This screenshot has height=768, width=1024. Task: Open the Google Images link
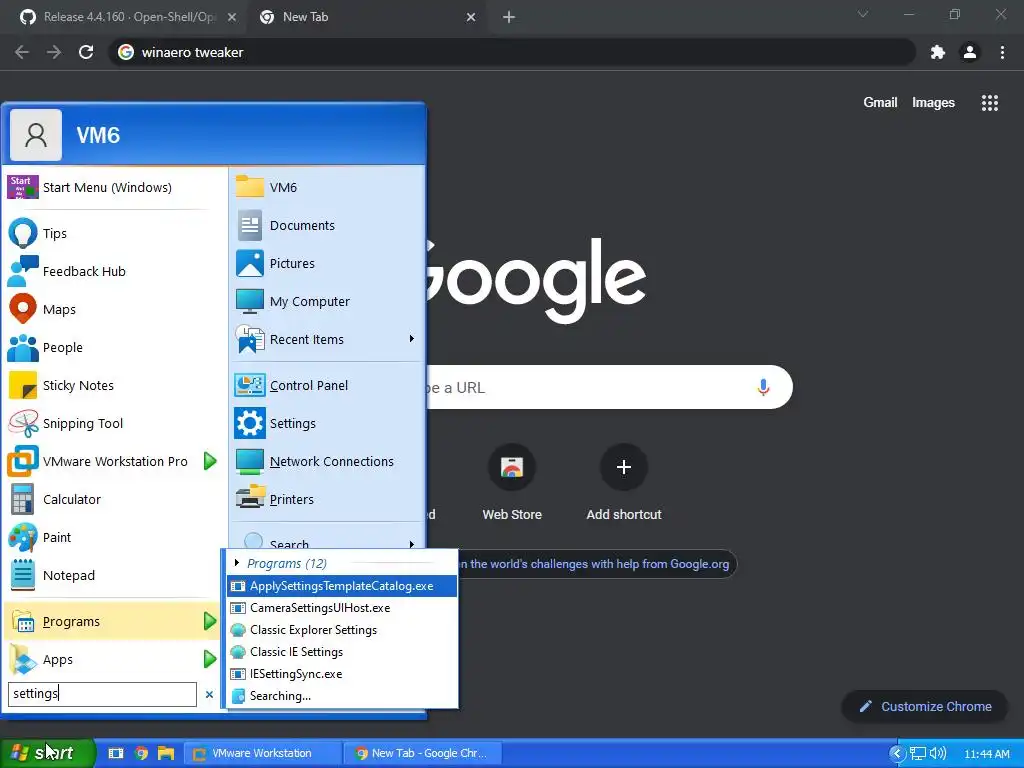pos(933,103)
